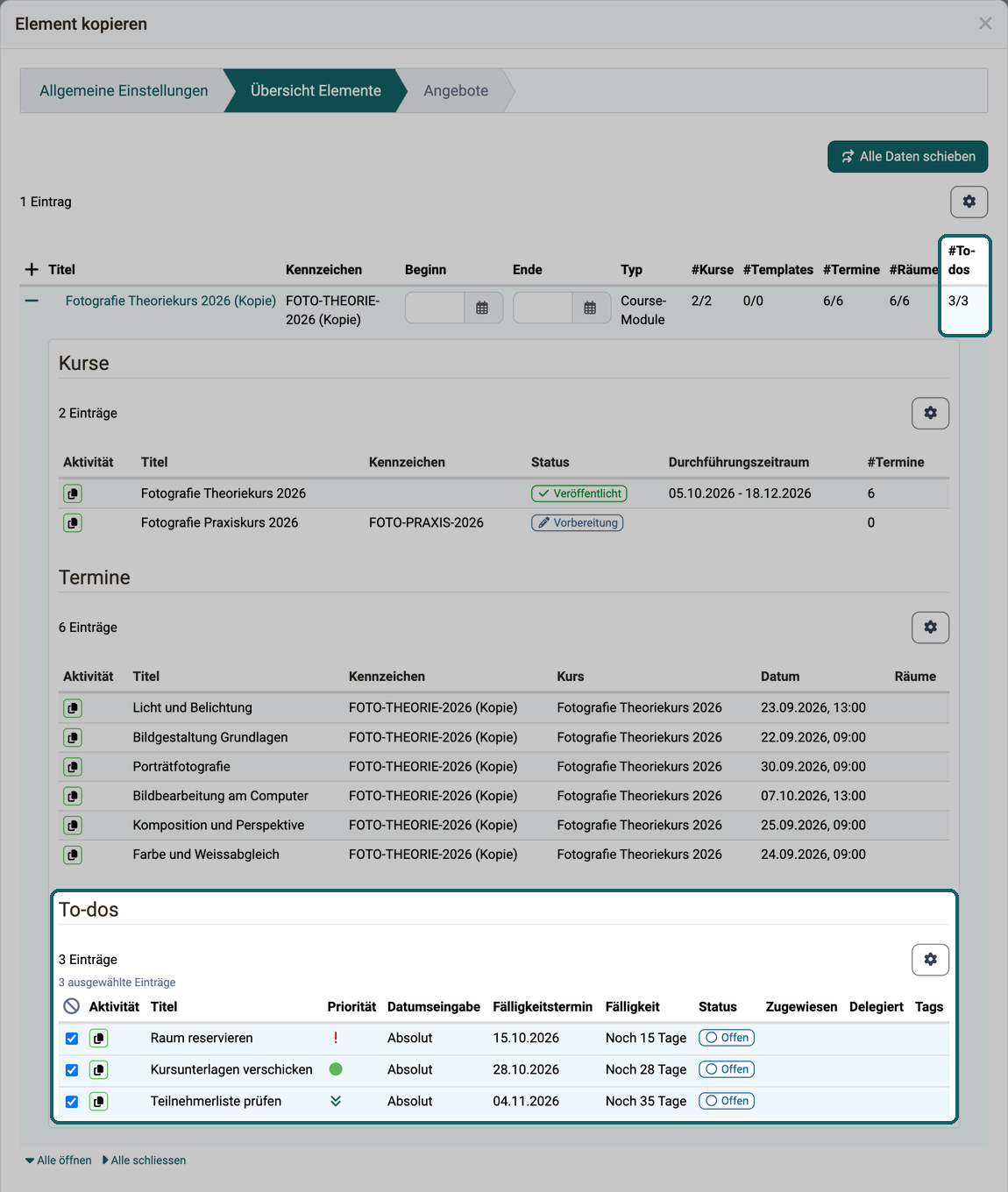Screen dimensions: 1008x1192
Task: Switch to Allgemeine Einstellungen step
Action: (x=124, y=90)
